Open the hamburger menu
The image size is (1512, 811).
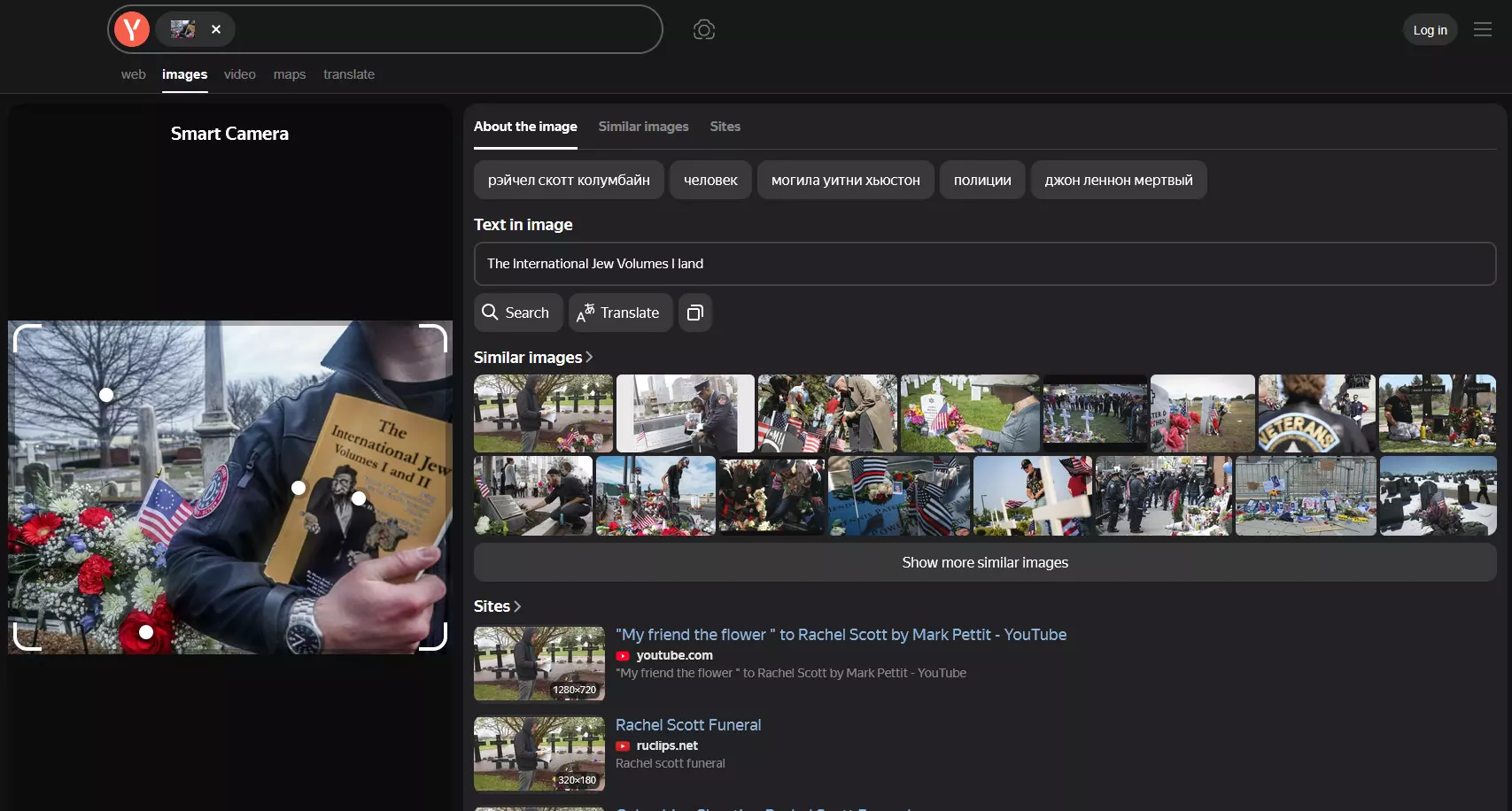click(x=1483, y=29)
